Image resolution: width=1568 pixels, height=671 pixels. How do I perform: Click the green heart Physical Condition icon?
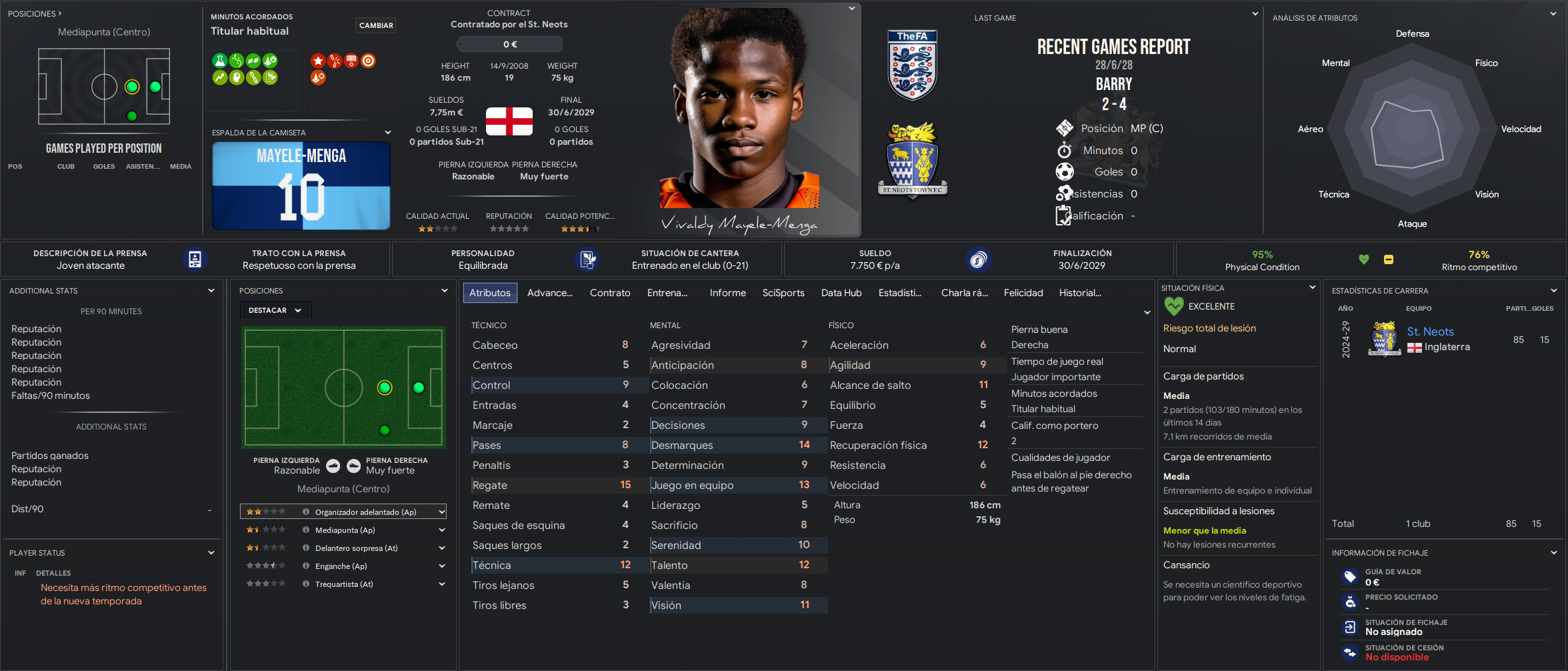tap(1364, 259)
